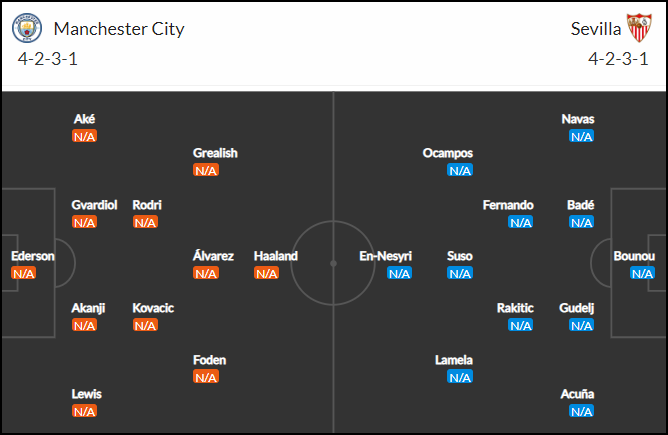Screen dimensions: 668x435
Task: Select player Rodri in the lineup
Action: click(147, 205)
